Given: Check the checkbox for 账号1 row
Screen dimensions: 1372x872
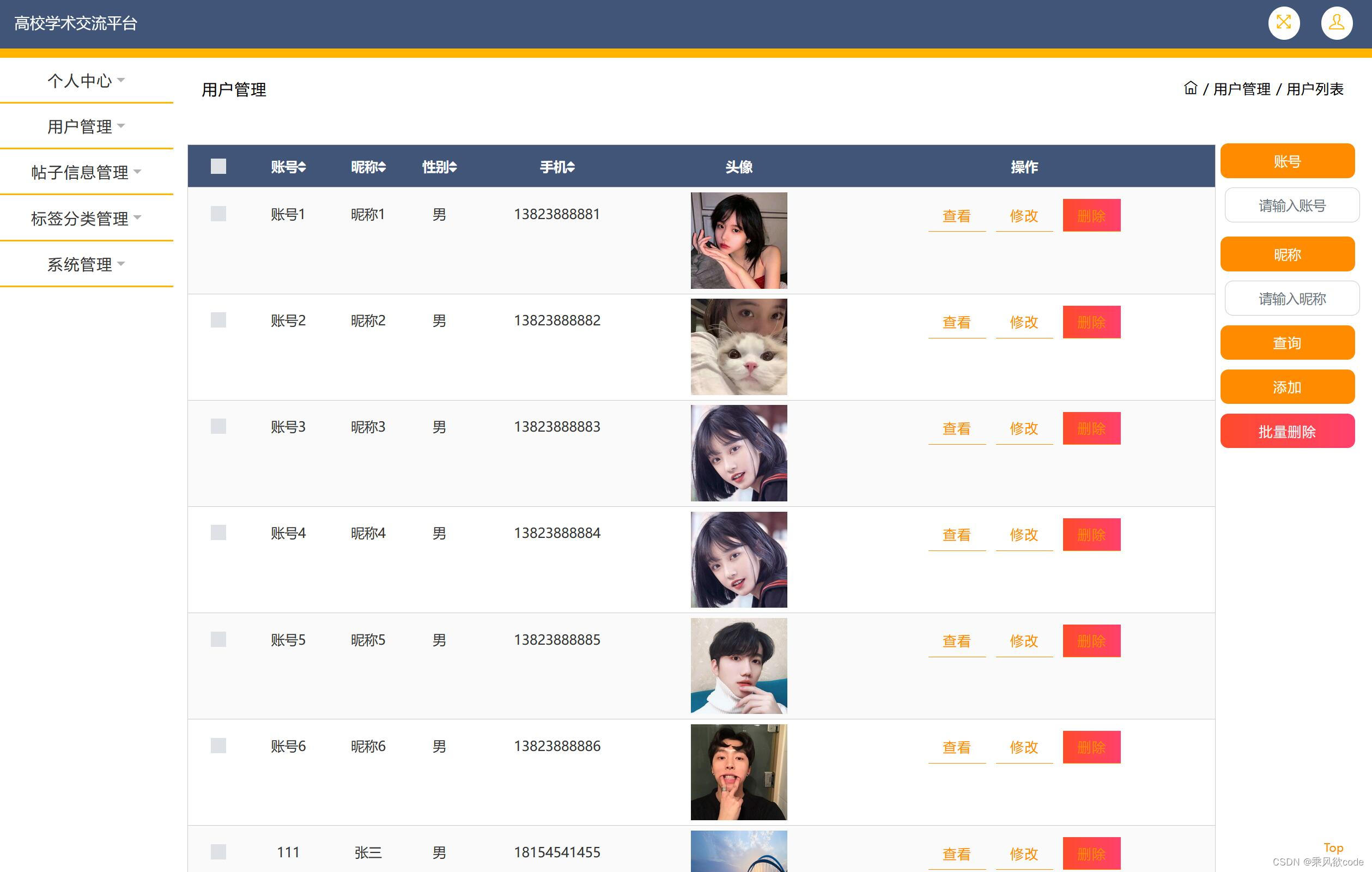Looking at the screenshot, I should click(x=218, y=214).
